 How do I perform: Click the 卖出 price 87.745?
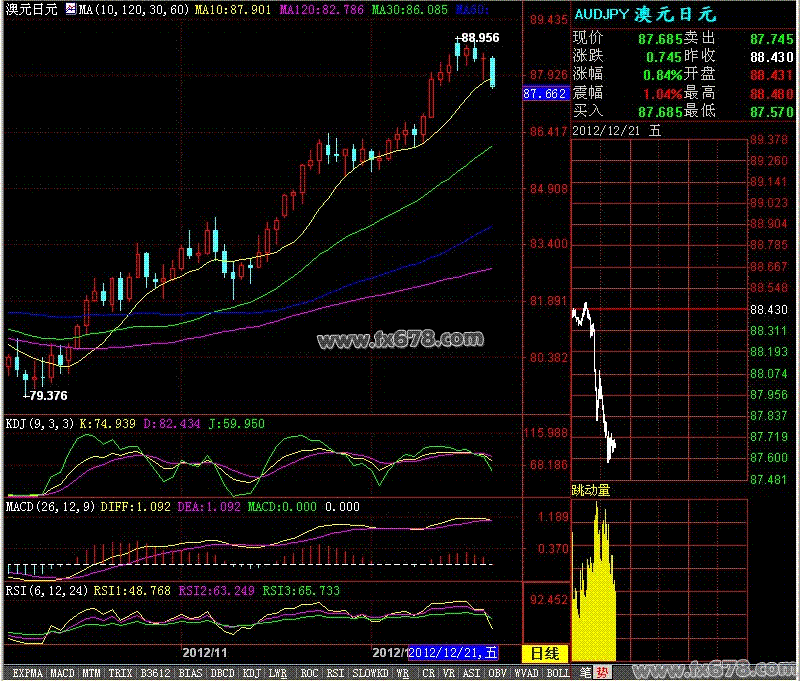pos(772,39)
